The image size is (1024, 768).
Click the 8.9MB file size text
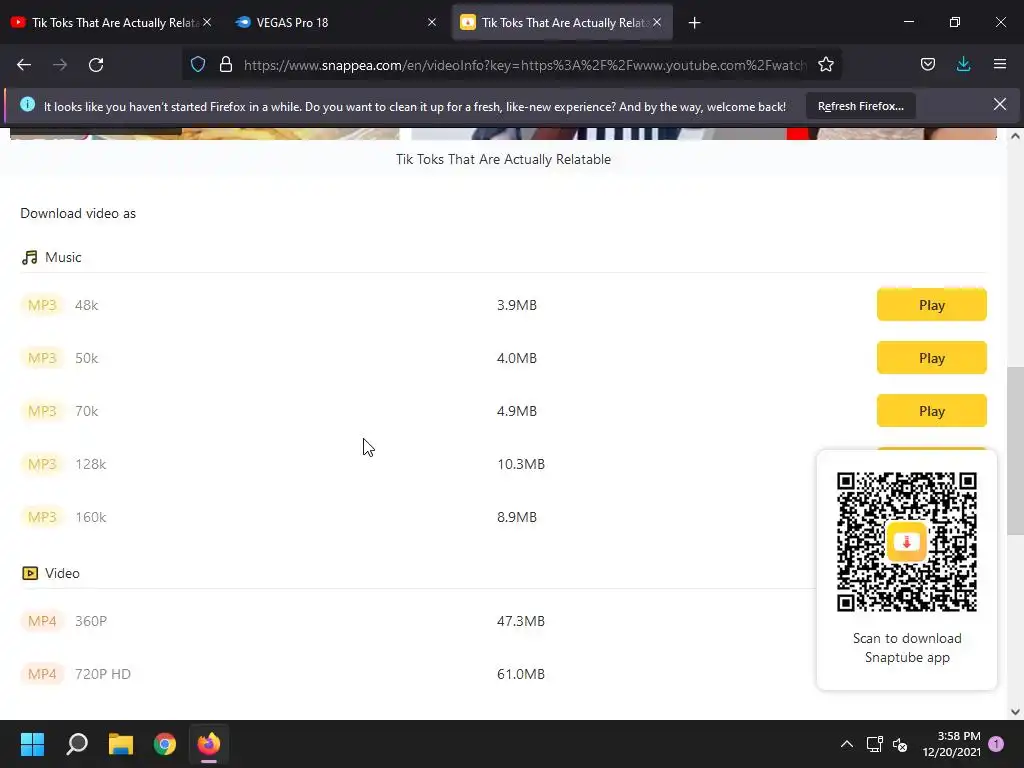point(517,517)
